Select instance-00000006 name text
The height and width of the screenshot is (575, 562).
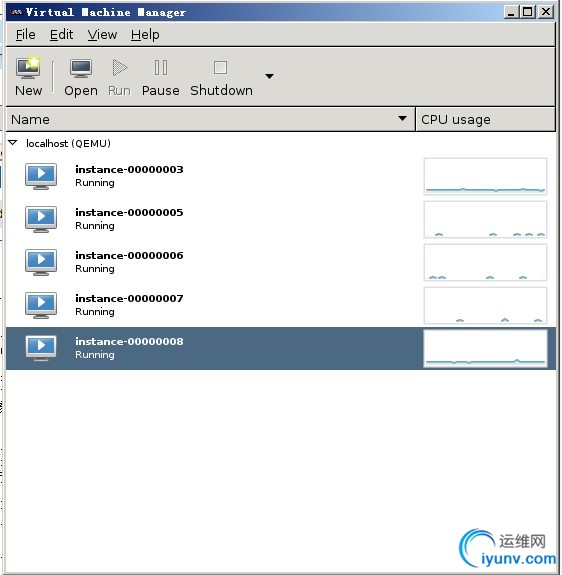pos(129,255)
